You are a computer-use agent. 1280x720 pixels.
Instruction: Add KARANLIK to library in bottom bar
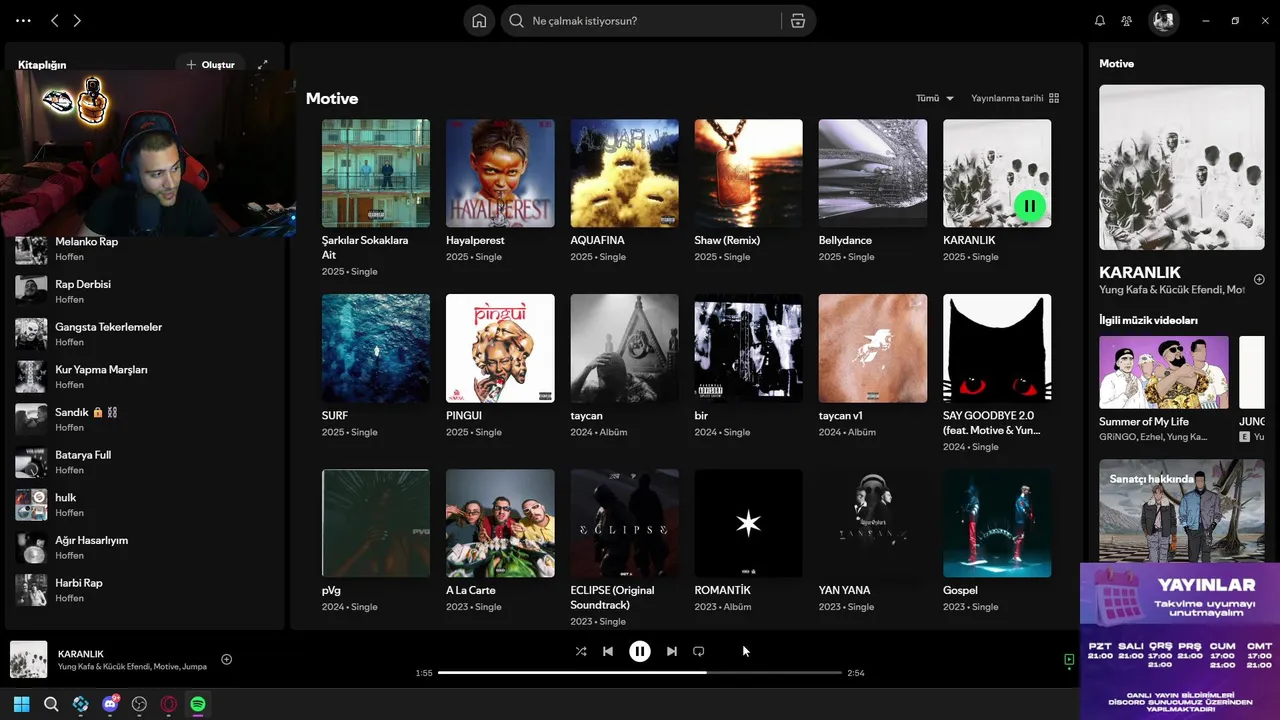pos(227,659)
